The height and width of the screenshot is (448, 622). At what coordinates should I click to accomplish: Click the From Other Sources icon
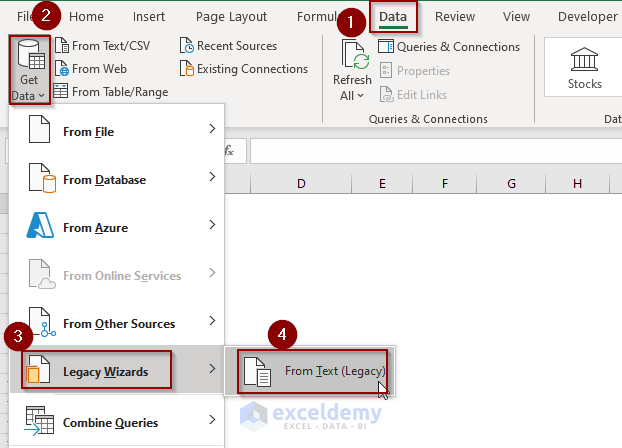tap(42, 322)
